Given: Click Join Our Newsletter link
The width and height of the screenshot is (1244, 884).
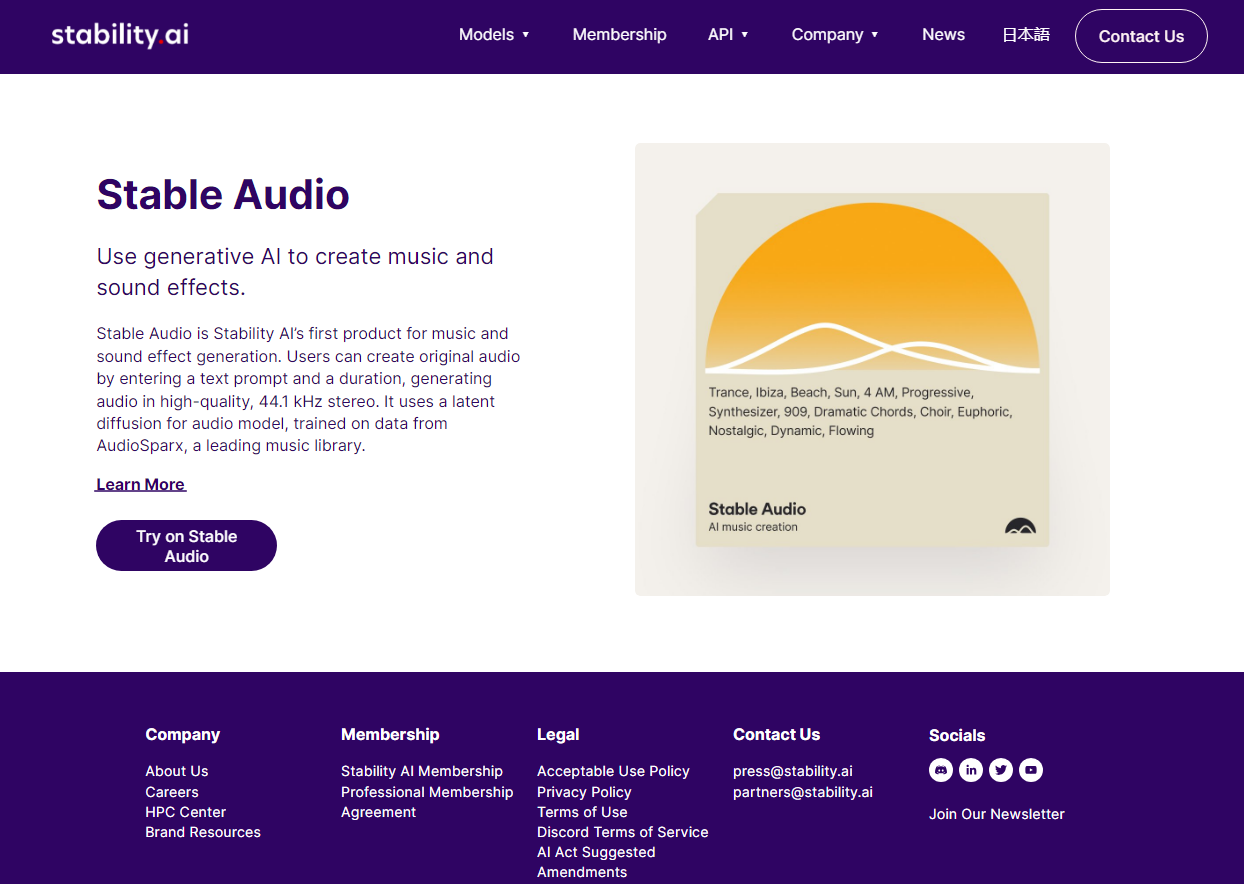Looking at the screenshot, I should (997, 814).
